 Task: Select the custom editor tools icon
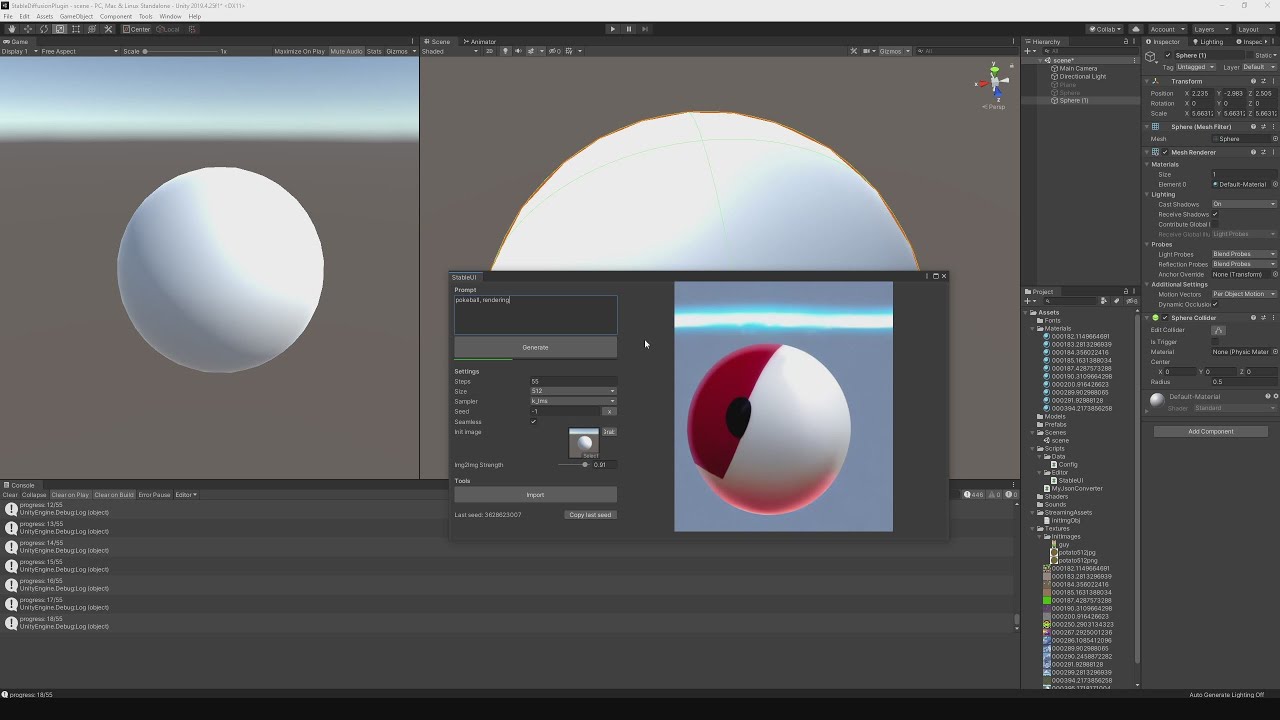tap(108, 29)
